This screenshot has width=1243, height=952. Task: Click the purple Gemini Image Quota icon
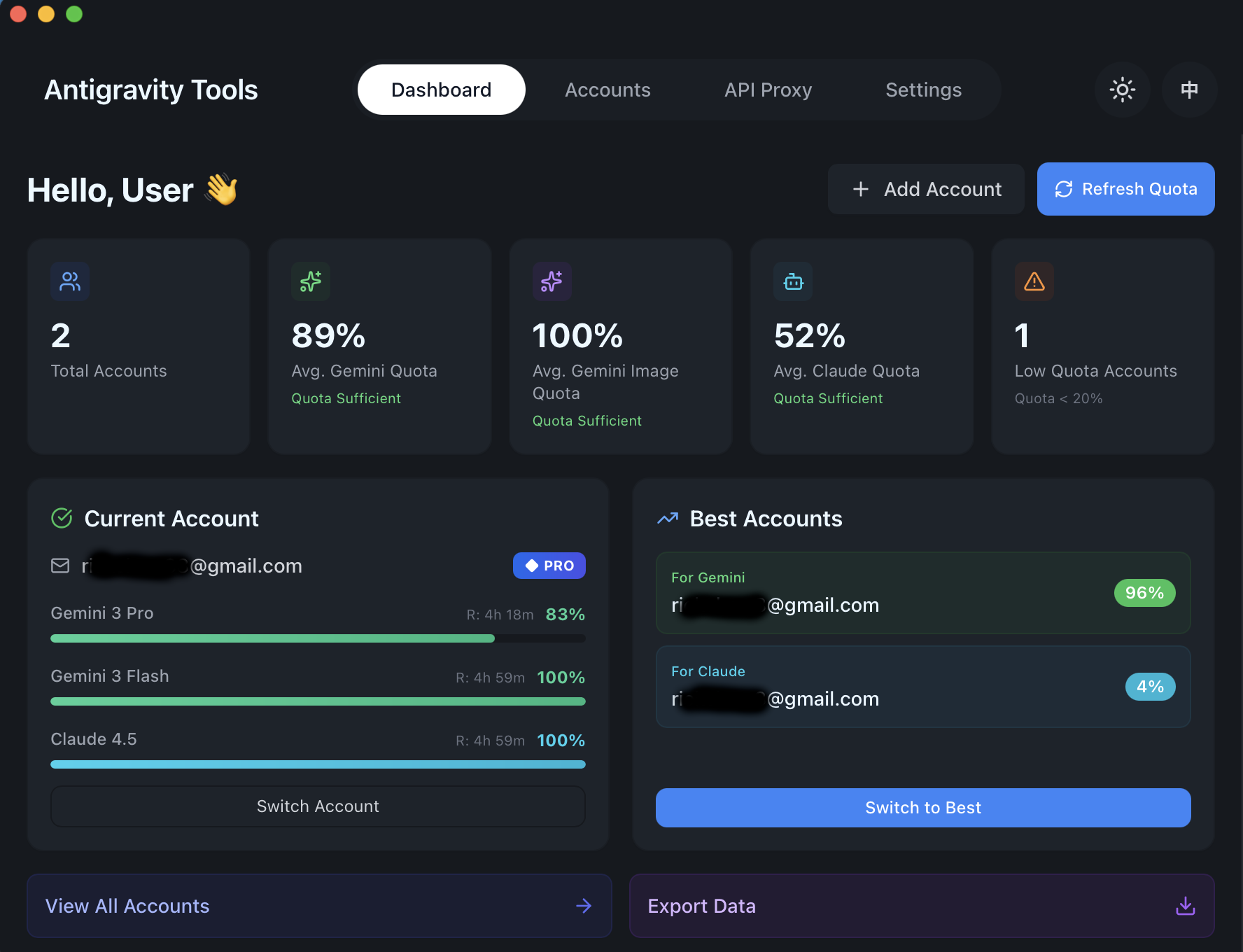click(552, 281)
